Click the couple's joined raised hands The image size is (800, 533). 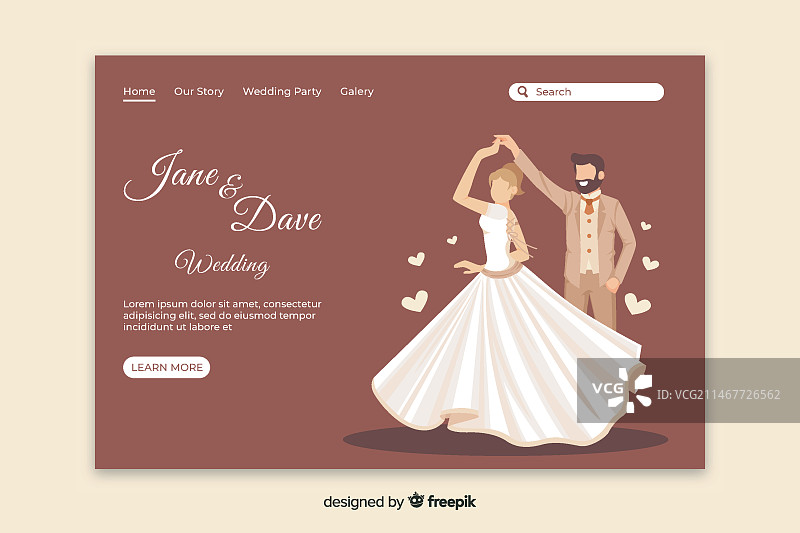(498, 142)
